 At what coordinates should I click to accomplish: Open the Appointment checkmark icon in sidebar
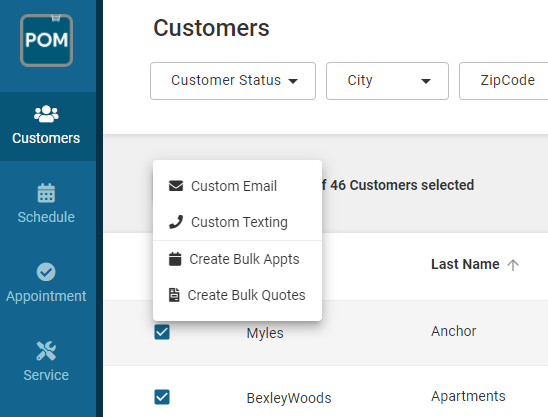point(46,272)
